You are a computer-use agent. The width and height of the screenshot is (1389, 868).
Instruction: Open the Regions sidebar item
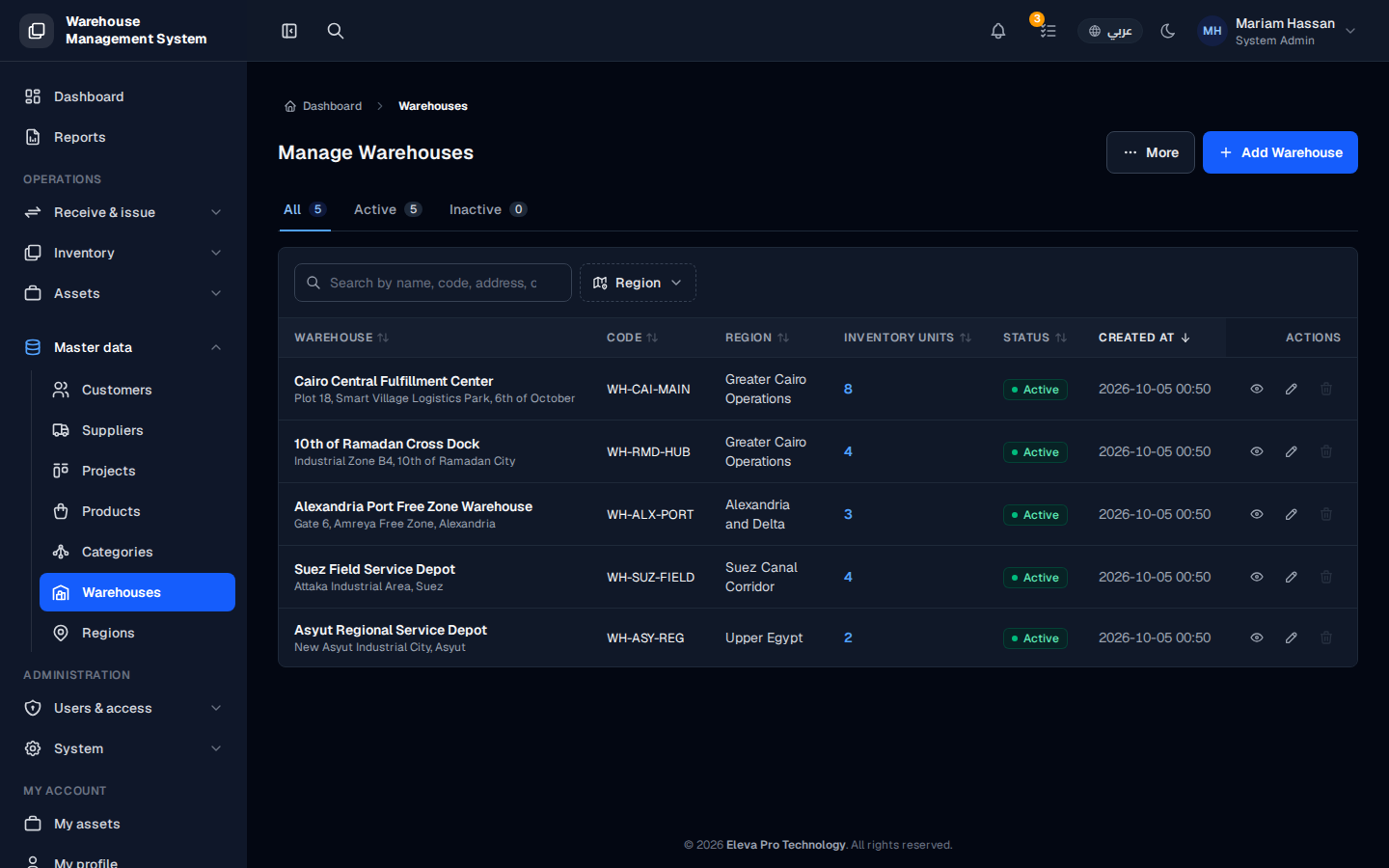137,633
